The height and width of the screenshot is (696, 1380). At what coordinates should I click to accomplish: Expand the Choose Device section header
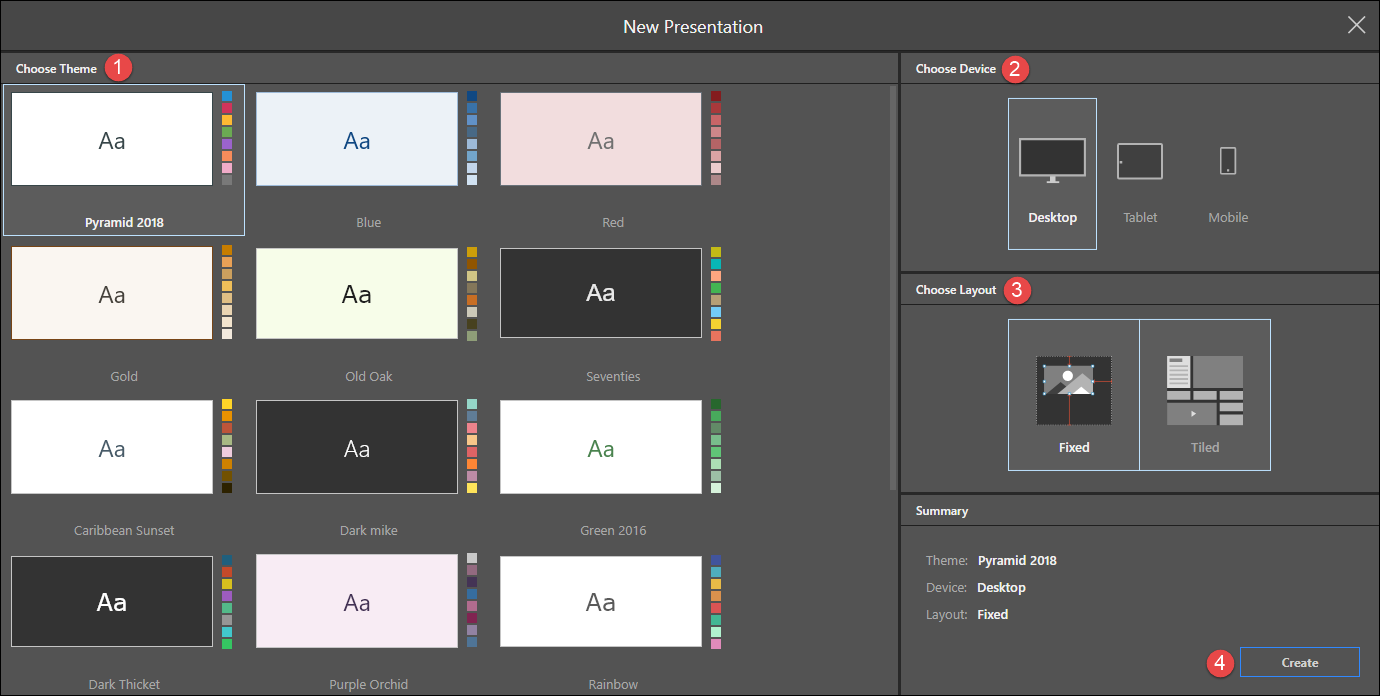tap(955, 68)
